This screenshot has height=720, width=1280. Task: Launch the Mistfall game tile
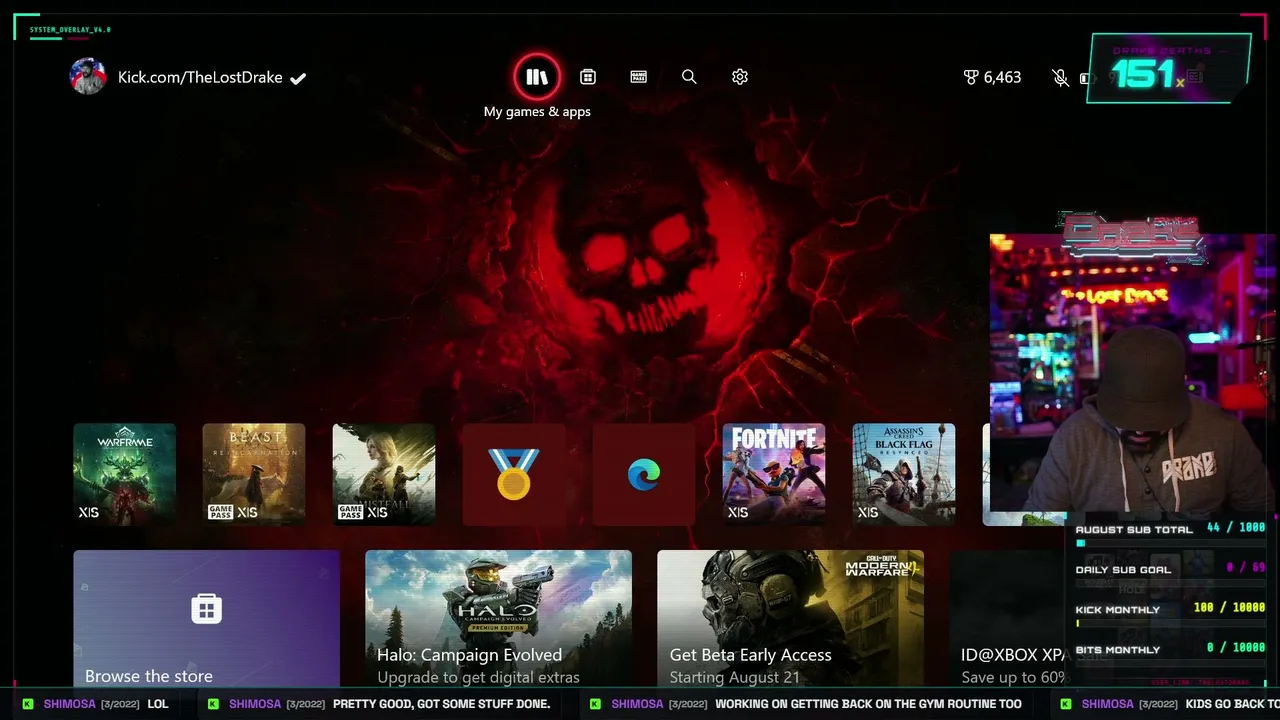(384, 474)
